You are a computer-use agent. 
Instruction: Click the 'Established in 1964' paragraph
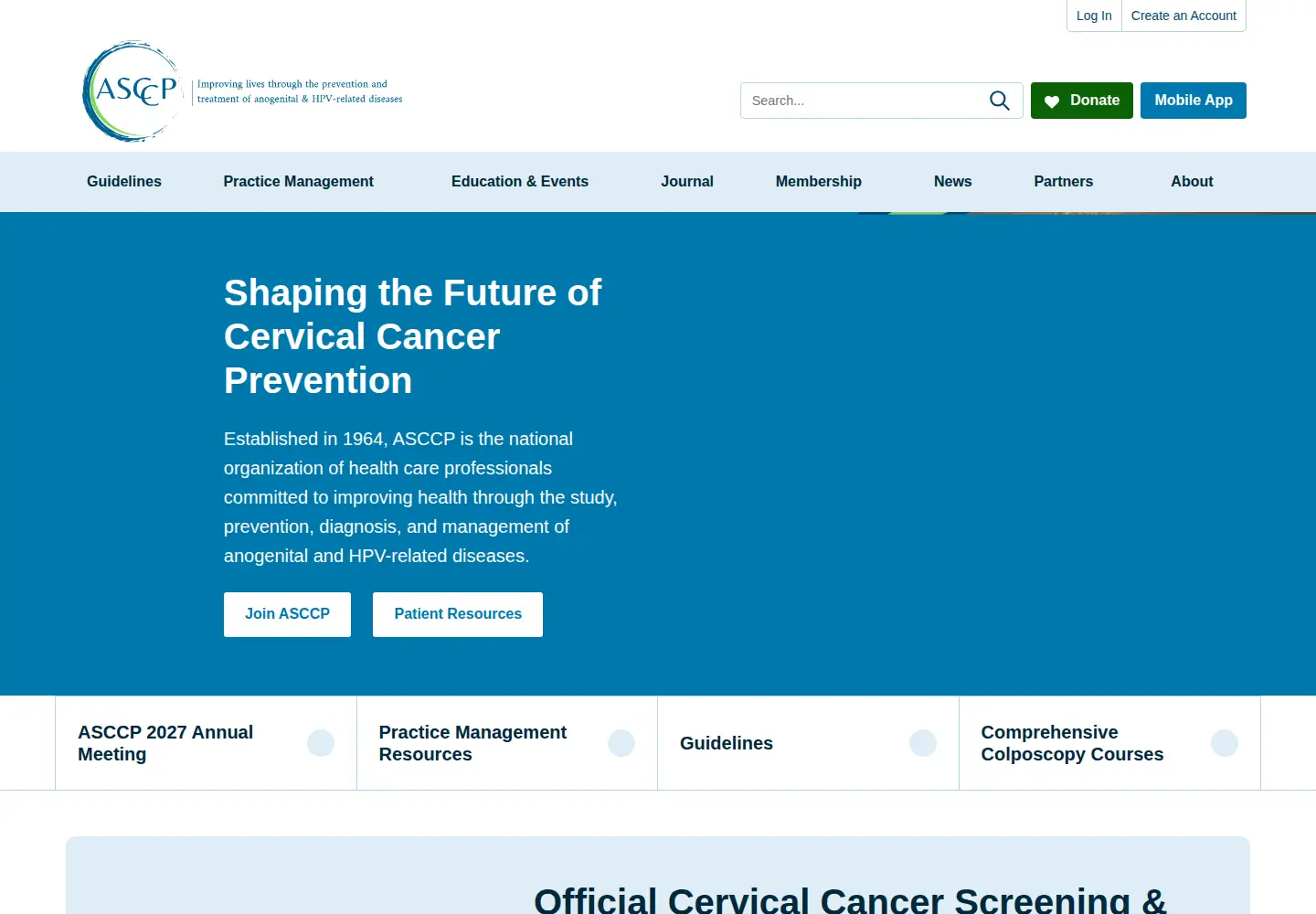[x=420, y=497]
